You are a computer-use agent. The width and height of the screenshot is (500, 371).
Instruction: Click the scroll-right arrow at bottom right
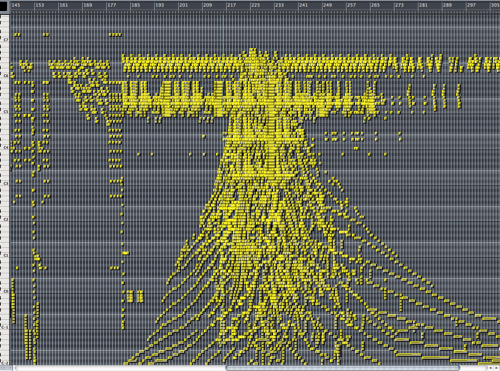pyautogui.click(x=496, y=368)
